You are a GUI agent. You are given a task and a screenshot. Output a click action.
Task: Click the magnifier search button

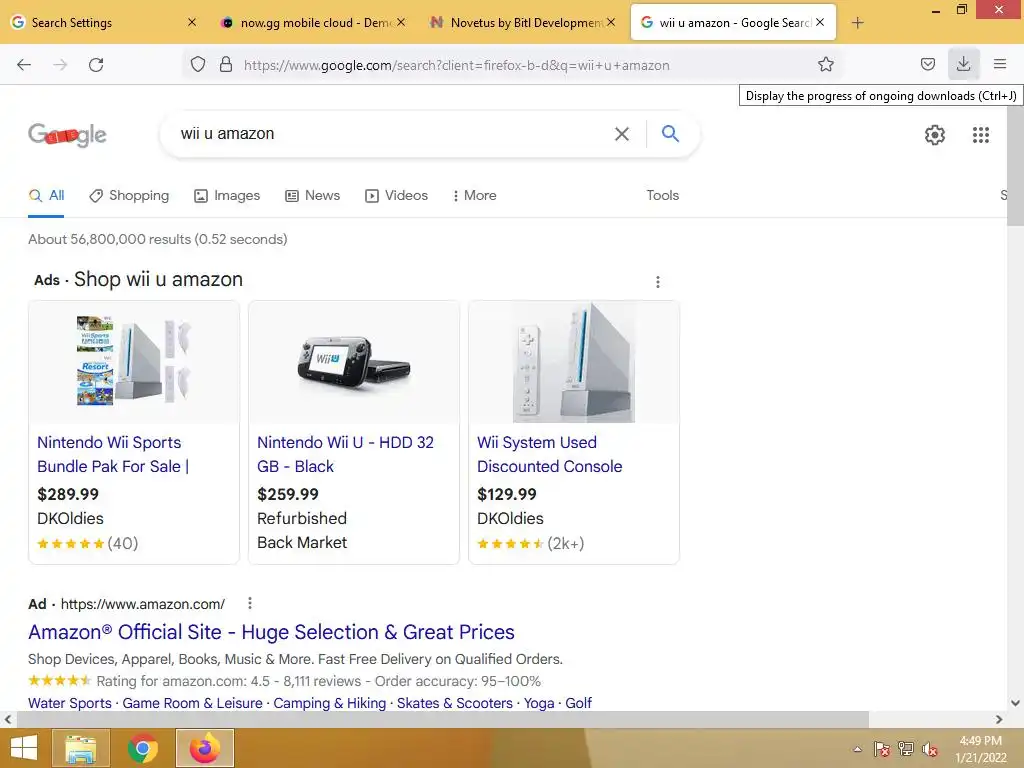670,134
